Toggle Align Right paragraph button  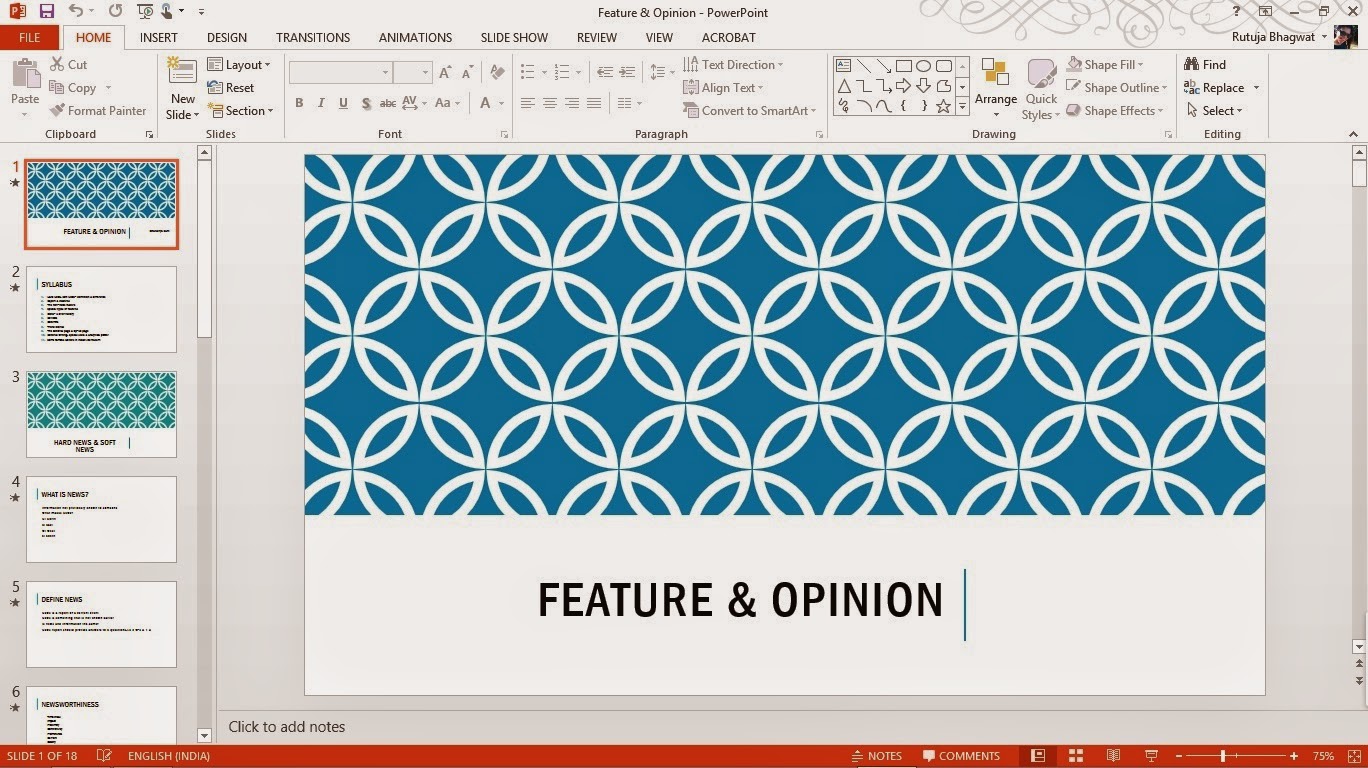click(x=572, y=103)
